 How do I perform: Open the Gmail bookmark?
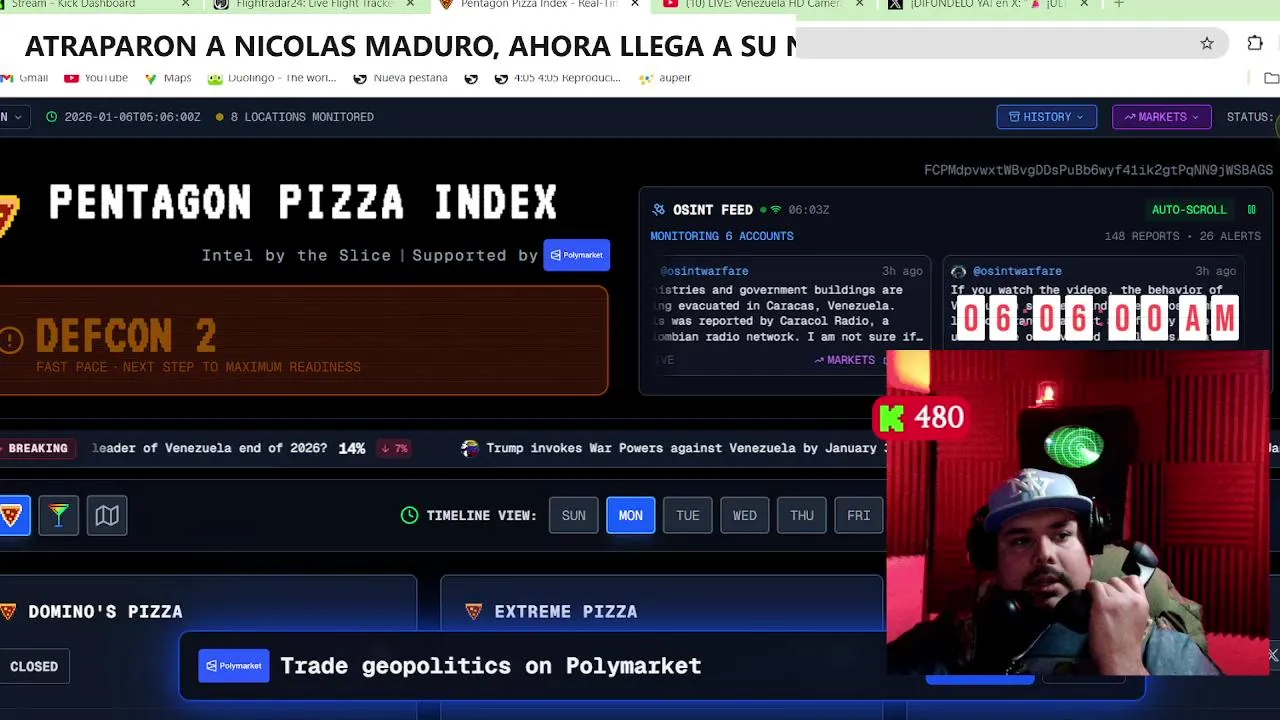[x=24, y=78]
